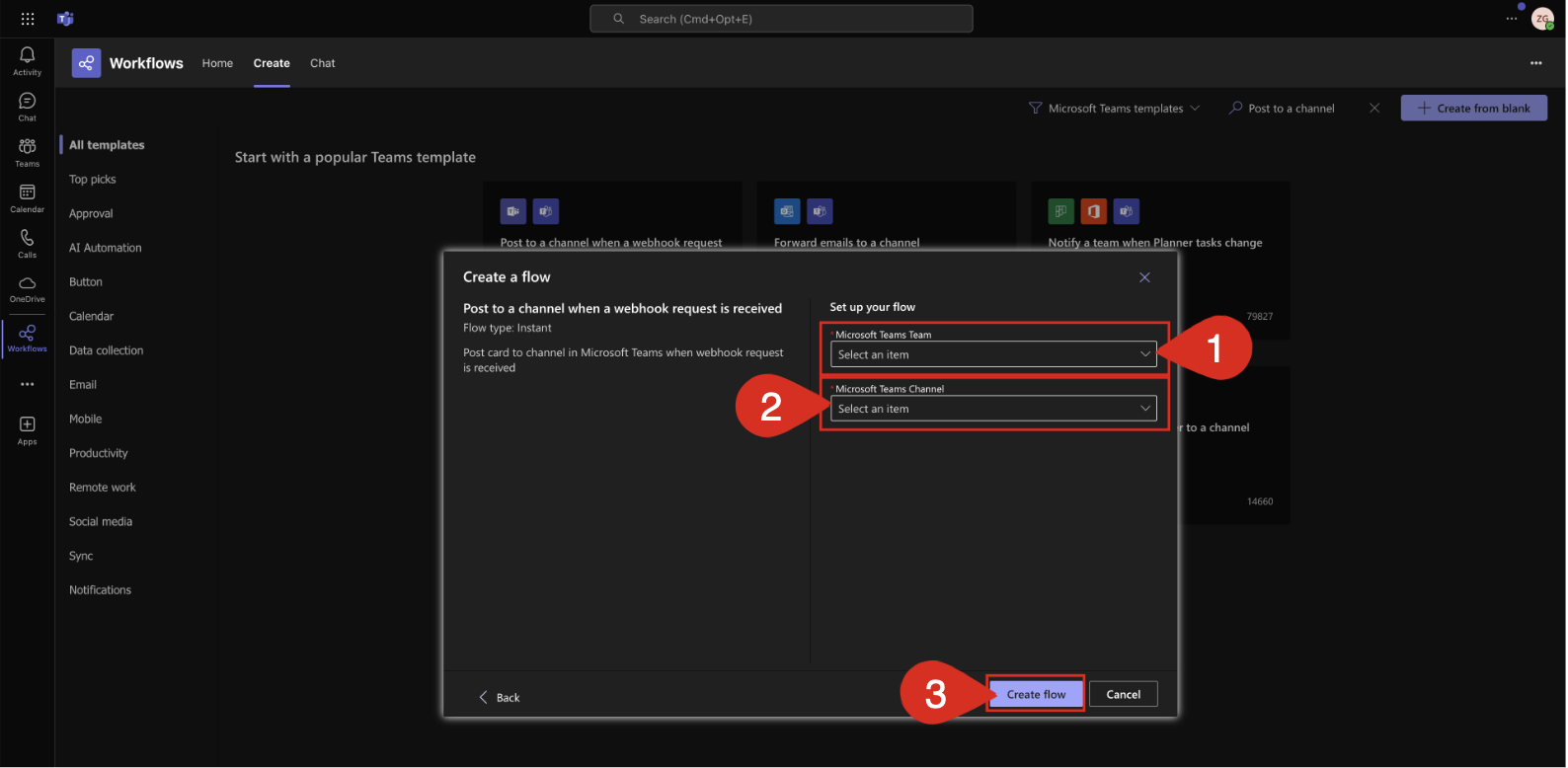
Task: Expand the Microsoft Teams Team dropdown
Action: (992, 354)
